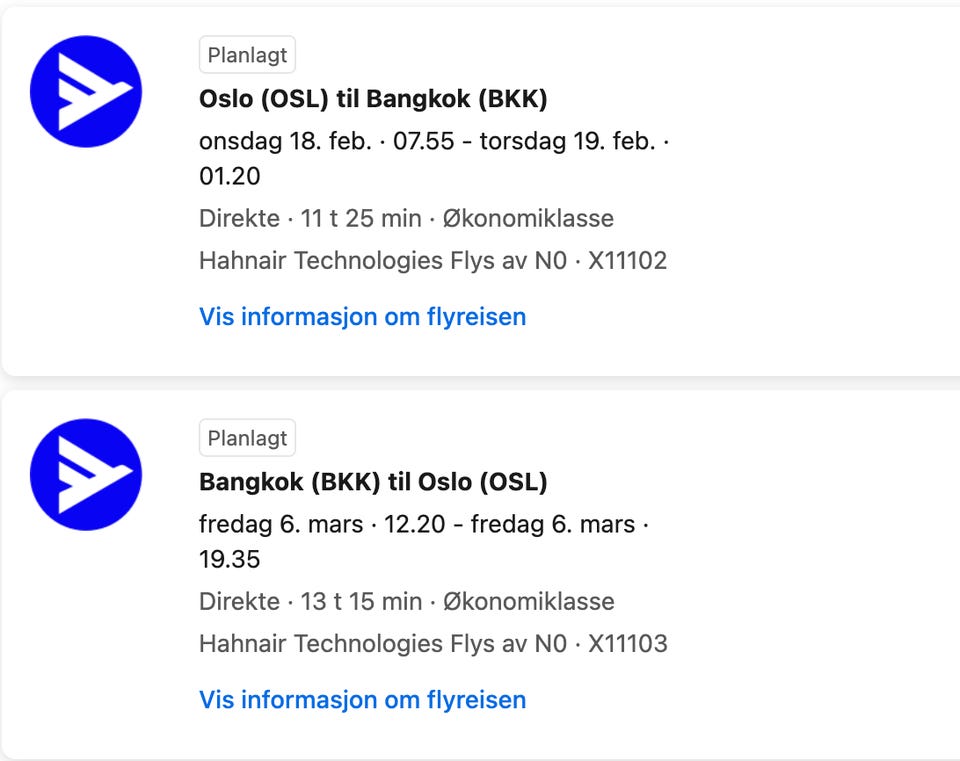Screen dimensions: 960x761
Task: Open flight info link for the Oslo to Bangkok flight
Action: [x=362, y=317]
